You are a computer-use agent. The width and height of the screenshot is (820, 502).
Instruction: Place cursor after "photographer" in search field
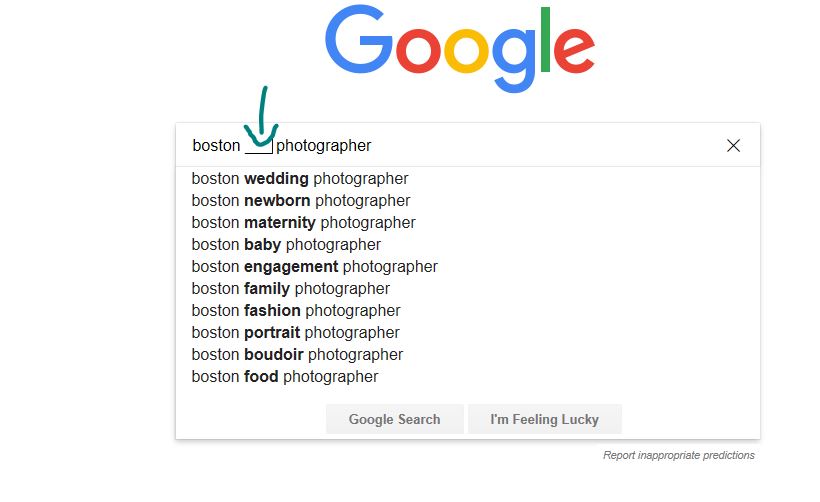pos(373,145)
